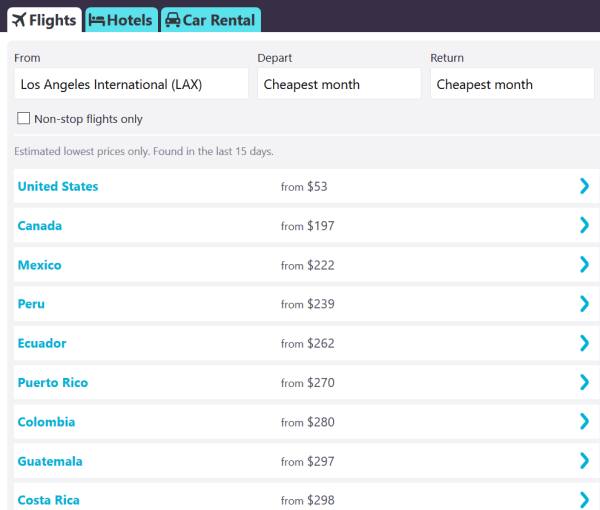Click the arrow icon in Peru row
The height and width of the screenshot is (510, 600).
pyautogui.click(x=585, y=304)
